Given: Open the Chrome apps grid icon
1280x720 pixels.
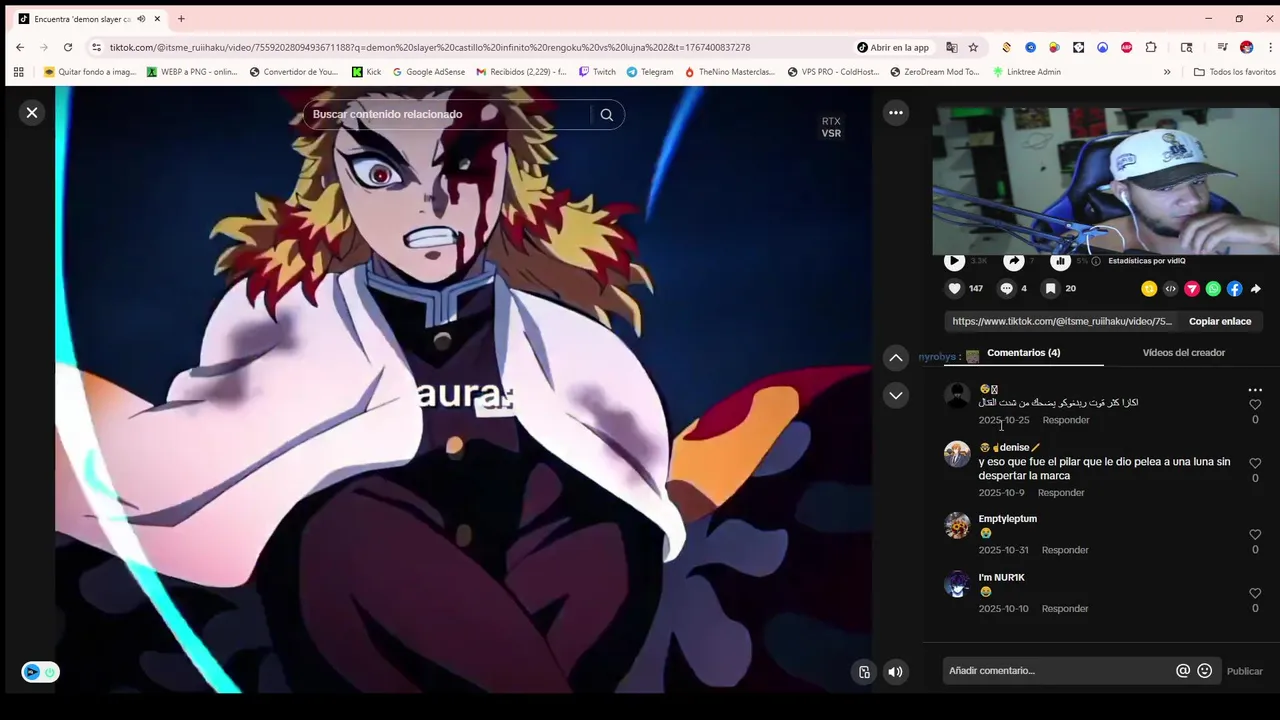Looking at the screenshot, I should (x=18, y=72).
